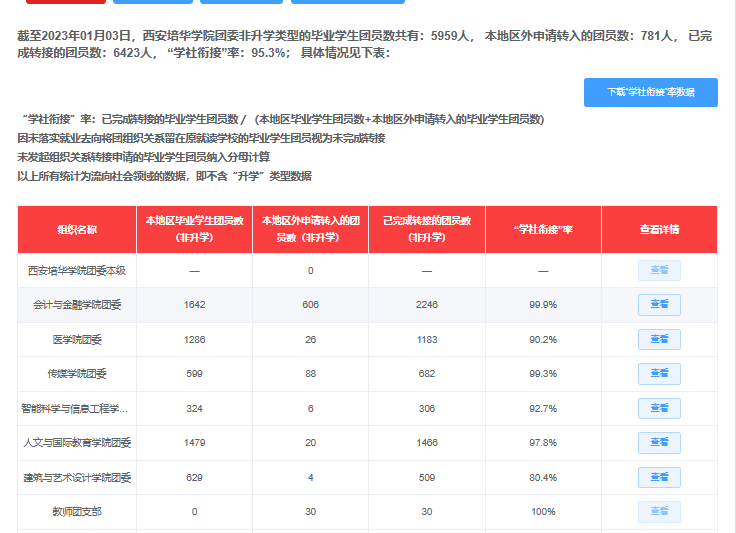Click the 教师团支部 organization name

pos(77,512)
